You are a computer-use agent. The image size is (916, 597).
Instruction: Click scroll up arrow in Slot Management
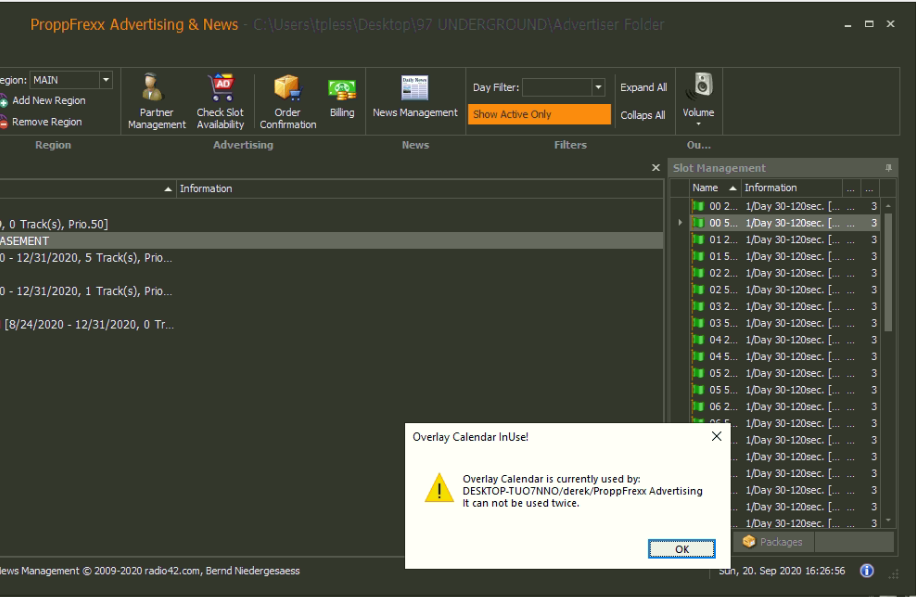coord(889,206)
